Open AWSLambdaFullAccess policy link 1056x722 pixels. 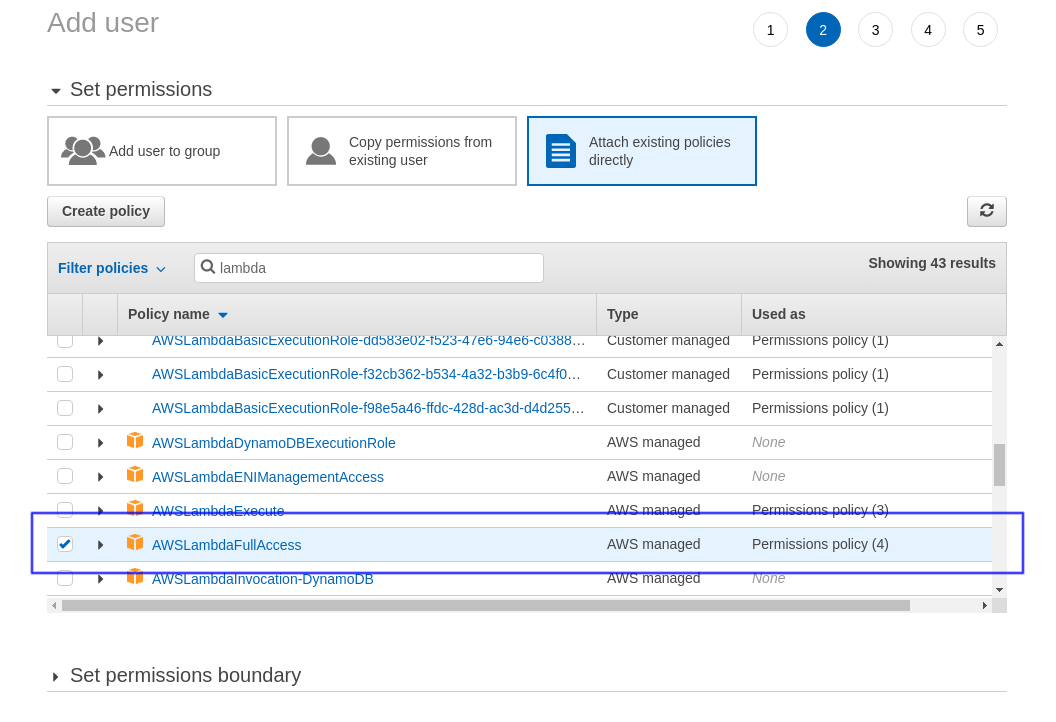[x=226, y=545]
